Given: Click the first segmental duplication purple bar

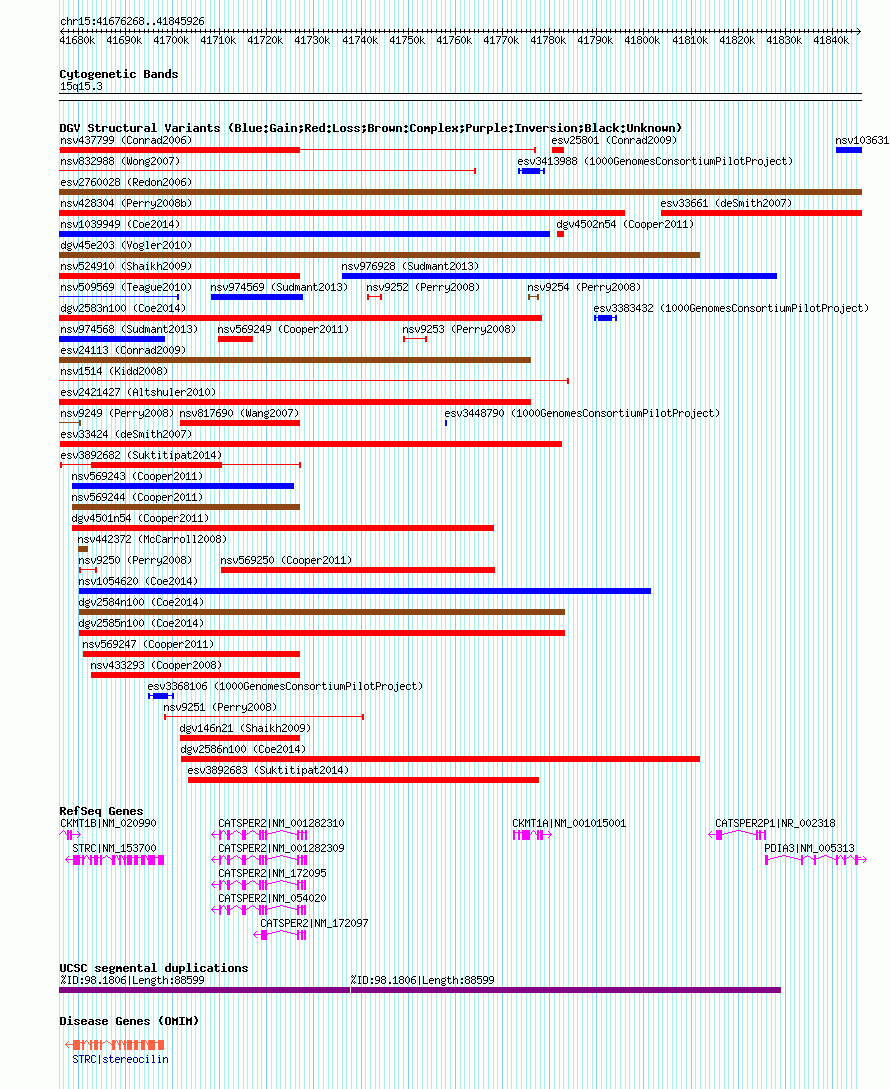Looking at the screenshot, I should tap(204, 990).
